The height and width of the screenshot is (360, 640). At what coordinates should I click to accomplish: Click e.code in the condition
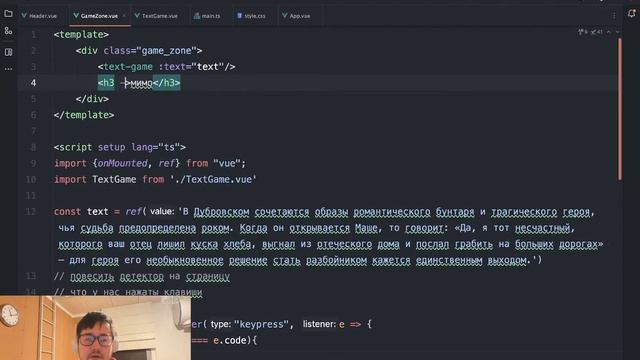point(230,340)
